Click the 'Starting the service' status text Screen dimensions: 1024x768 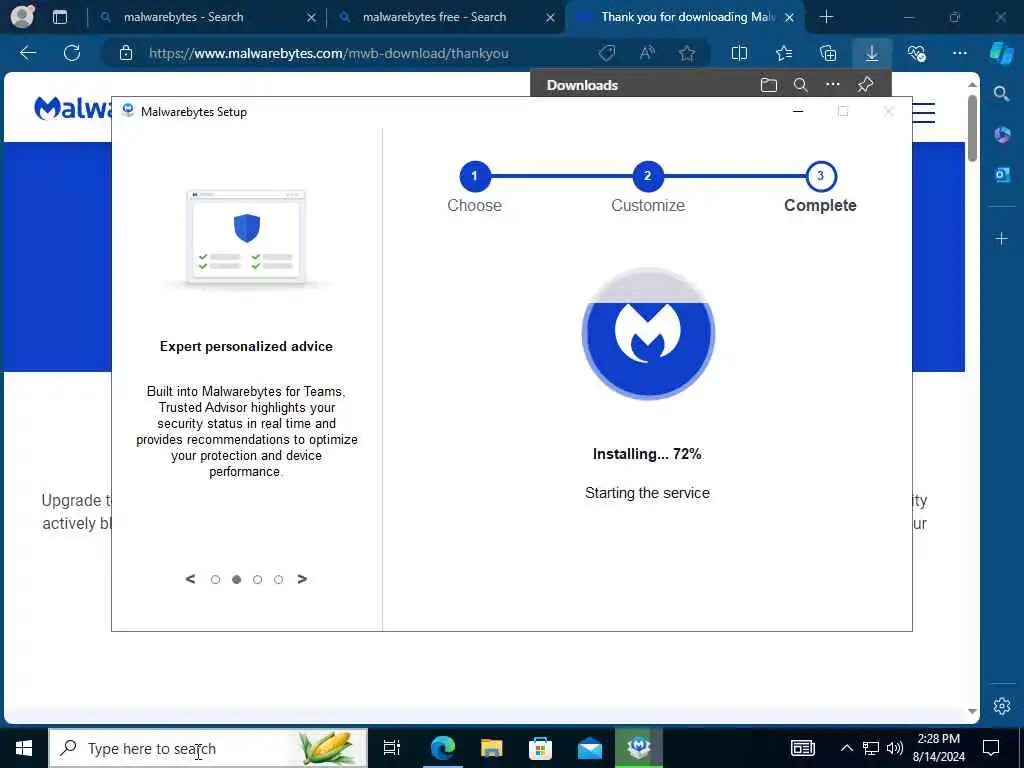647,493
